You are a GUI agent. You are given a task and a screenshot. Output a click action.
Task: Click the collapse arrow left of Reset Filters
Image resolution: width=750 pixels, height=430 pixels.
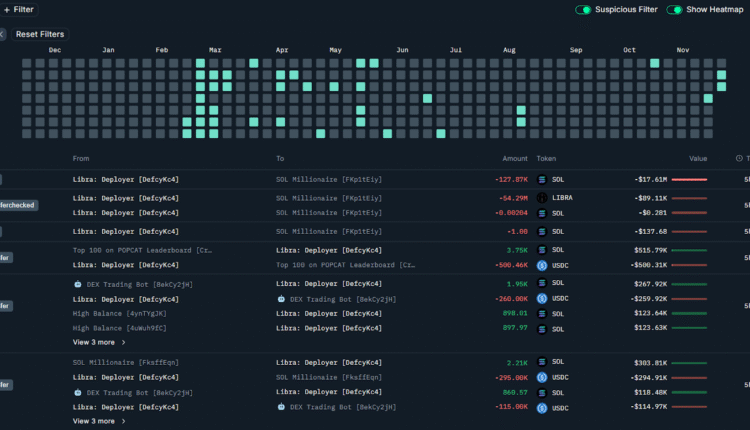2,34
